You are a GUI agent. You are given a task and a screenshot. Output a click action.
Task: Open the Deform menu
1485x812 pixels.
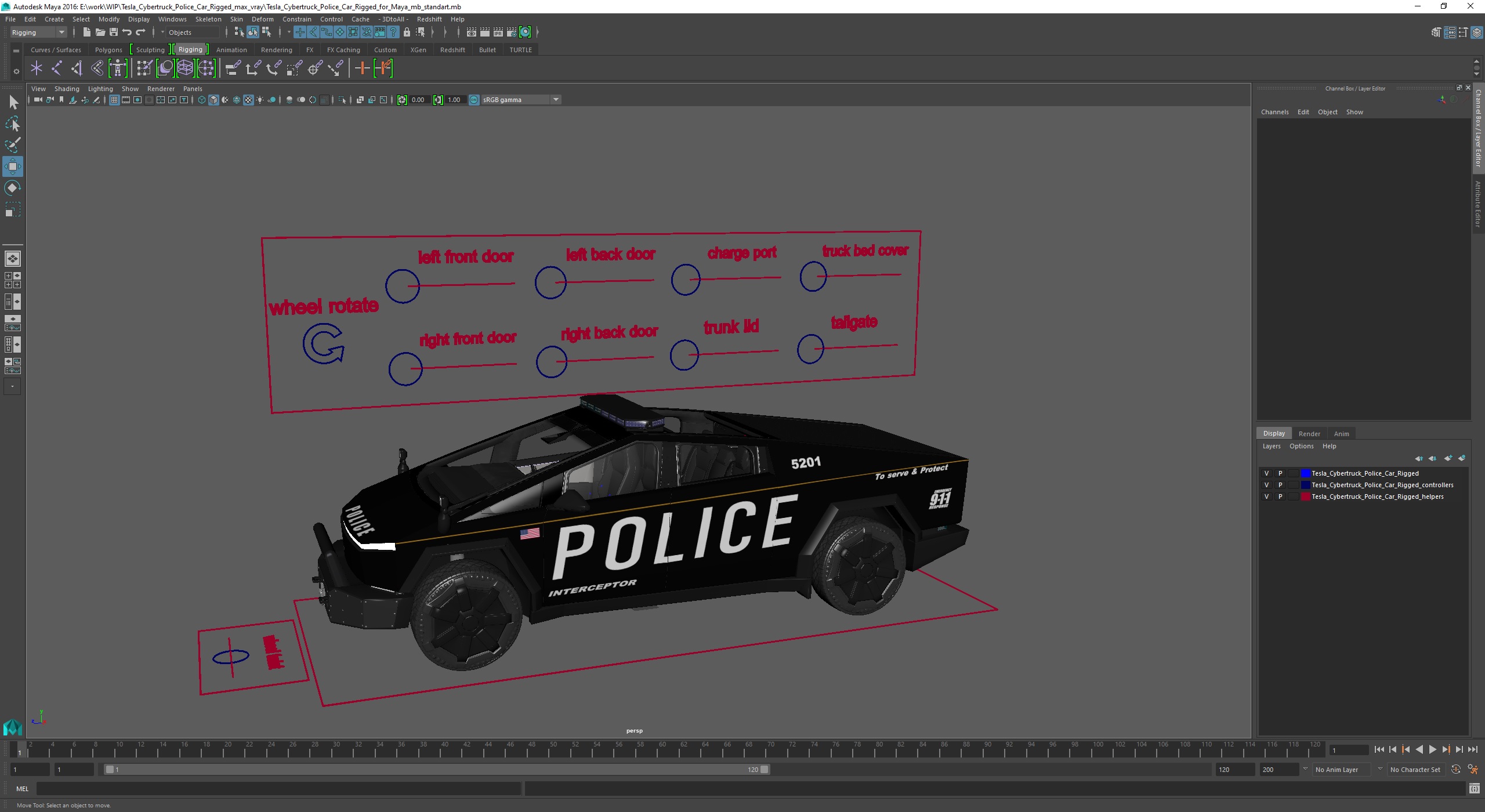(262, 19)
